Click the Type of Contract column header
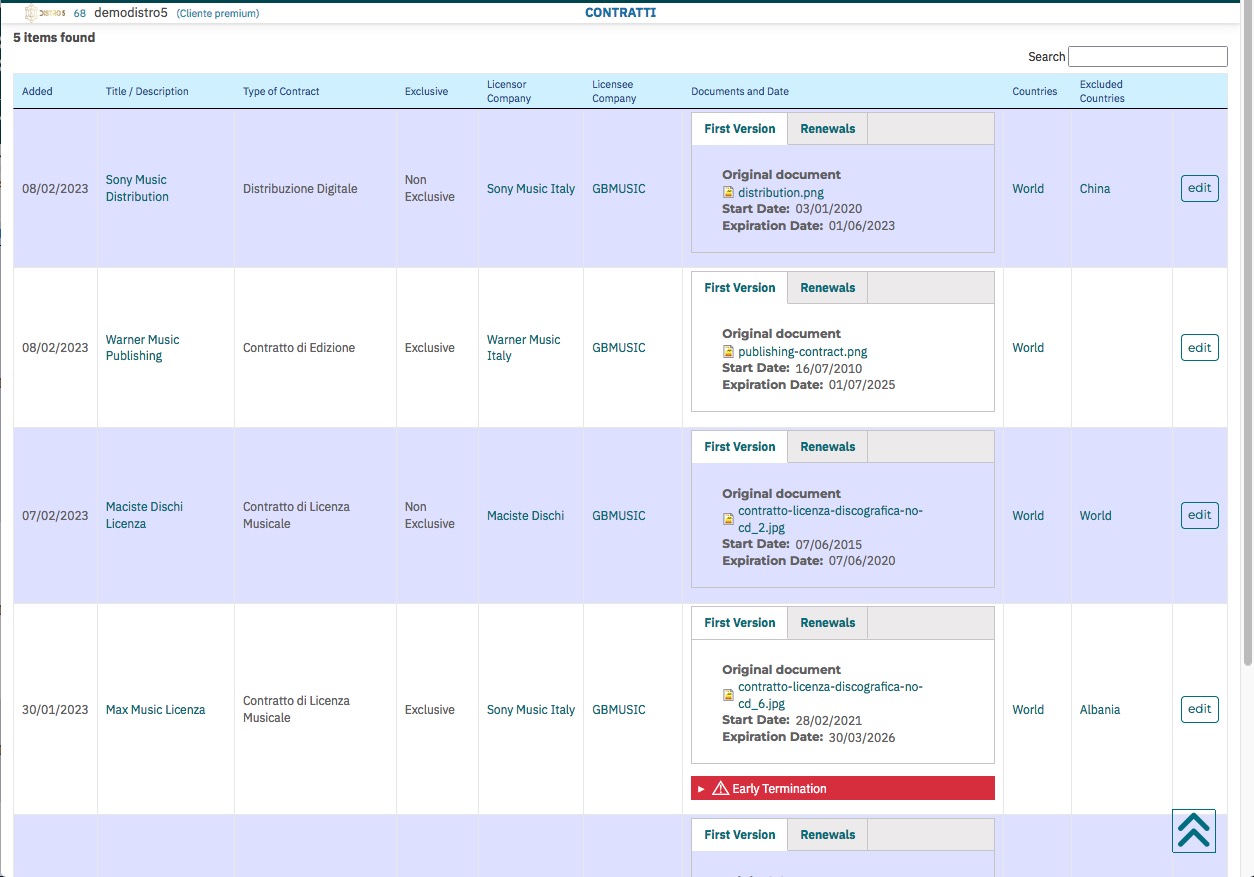The height and width of the screenshot is (877, 1254). 281,91
